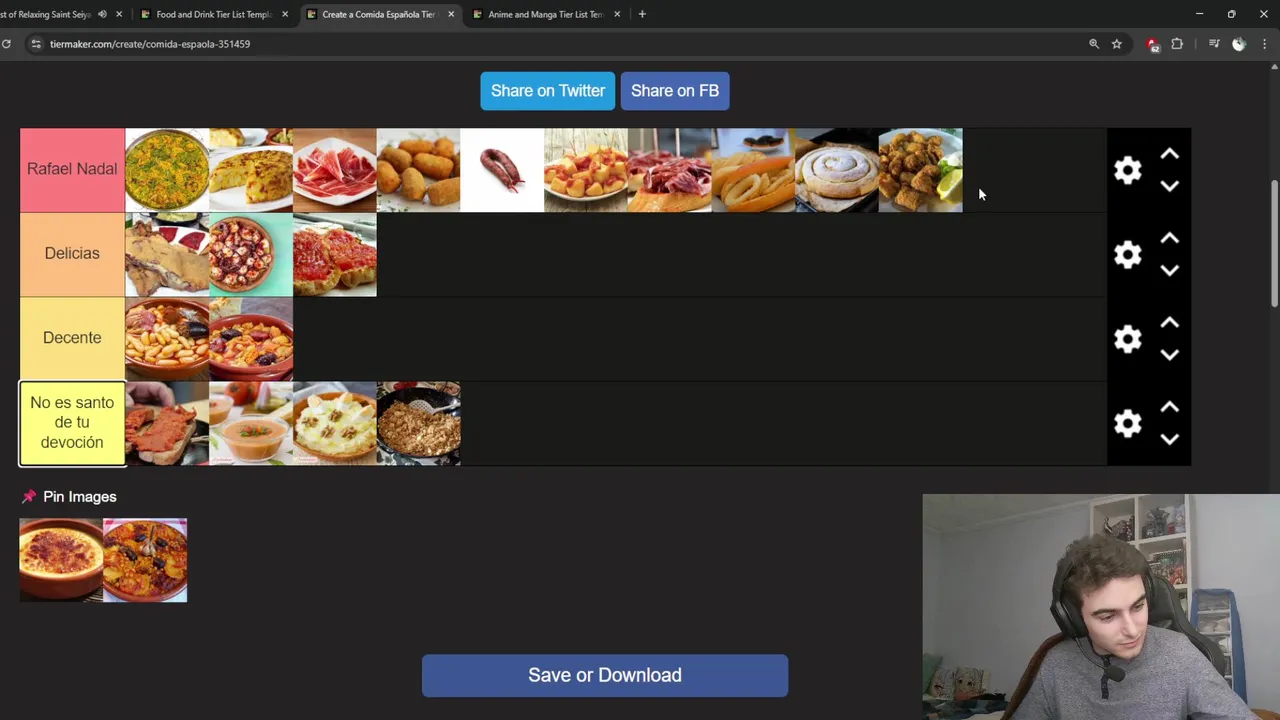The image size is (1280, 720).
Task: Click Share on FB button
Action: [x=675, y=91]
